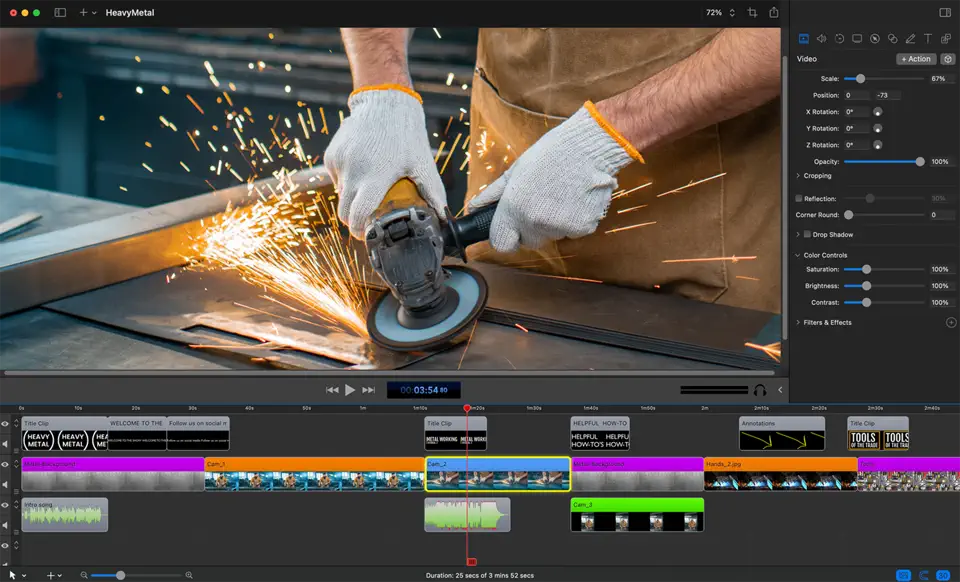Viewport: 960px width, 582px height.
Task: Open the 72% canvas zoom dropdown
Action: click(721, 12)
